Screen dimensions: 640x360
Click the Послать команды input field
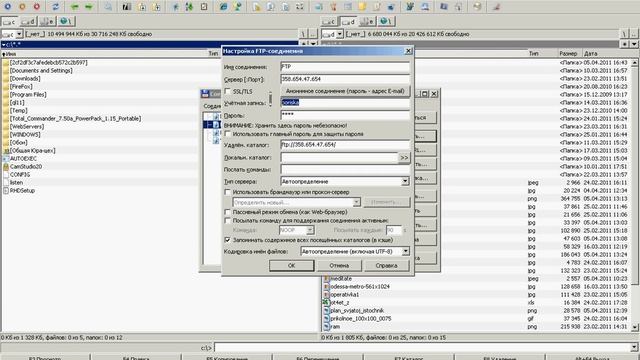tap(345, 169)
